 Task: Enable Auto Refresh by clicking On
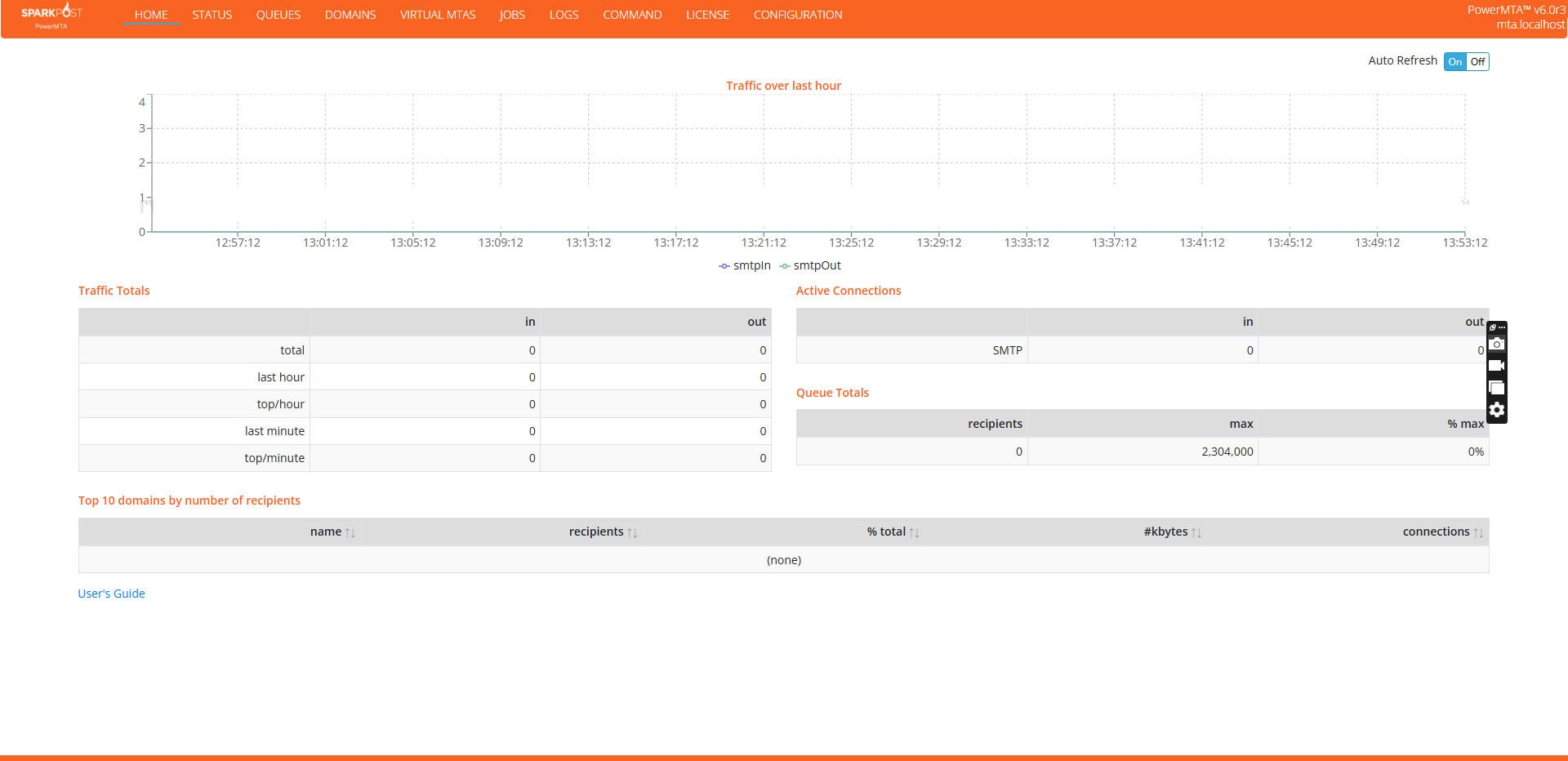click(1454, 61)
